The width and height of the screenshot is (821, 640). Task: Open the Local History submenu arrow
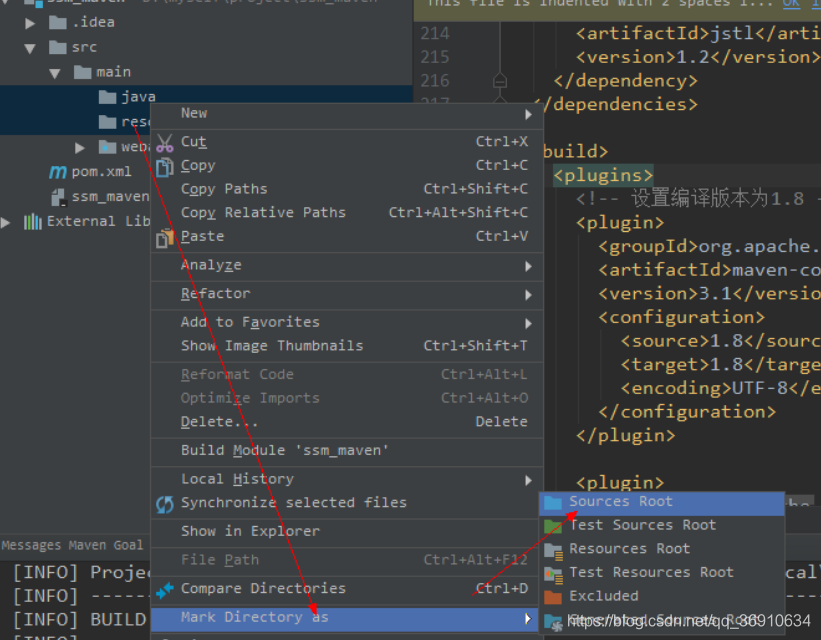(x=528, y=480)
